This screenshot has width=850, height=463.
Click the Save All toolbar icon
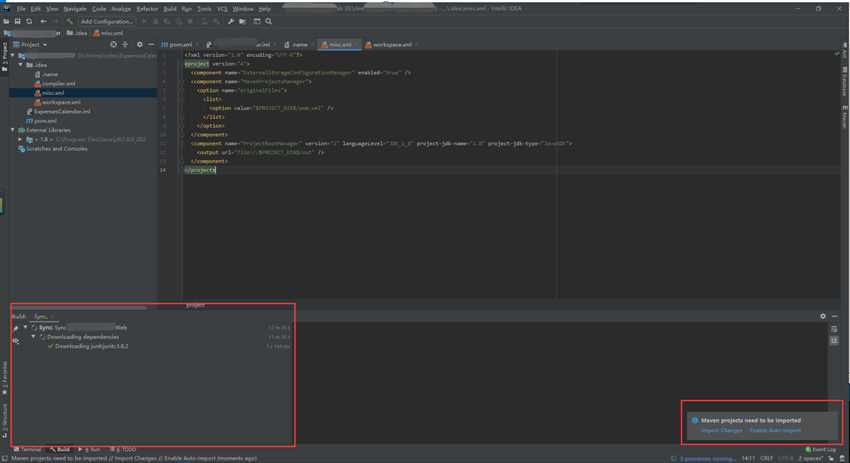click(x=17, y=22)
